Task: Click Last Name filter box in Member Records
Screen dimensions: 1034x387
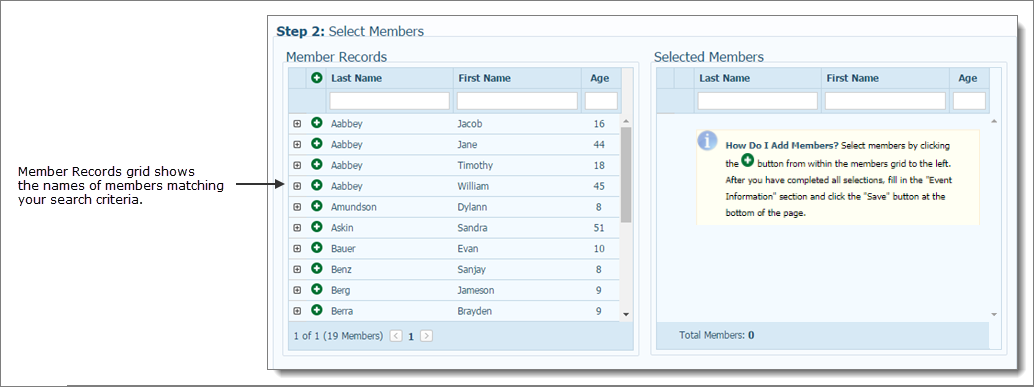Action: 390,101
